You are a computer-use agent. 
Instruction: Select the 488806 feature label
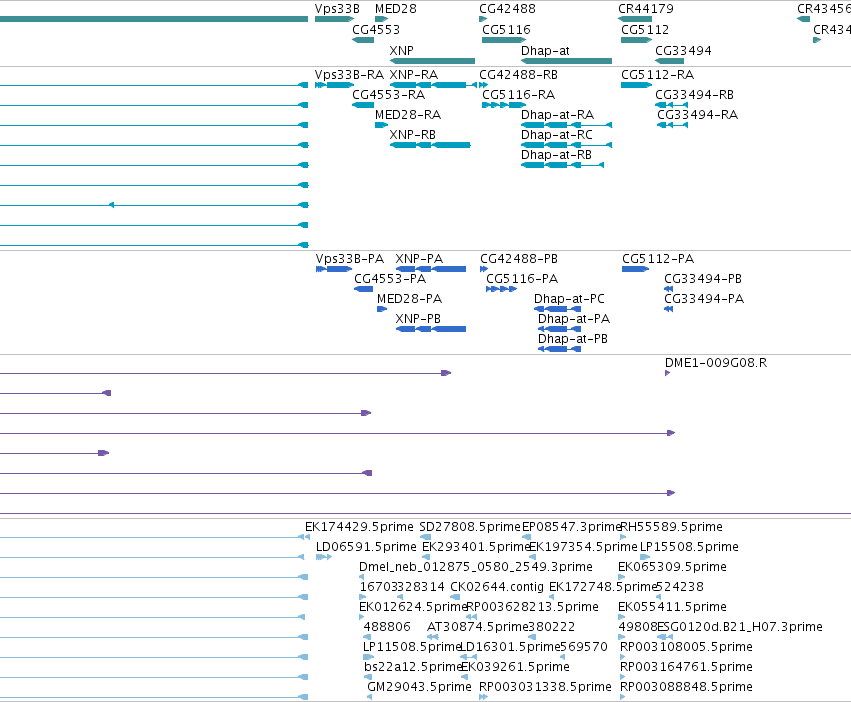point(387,627)
